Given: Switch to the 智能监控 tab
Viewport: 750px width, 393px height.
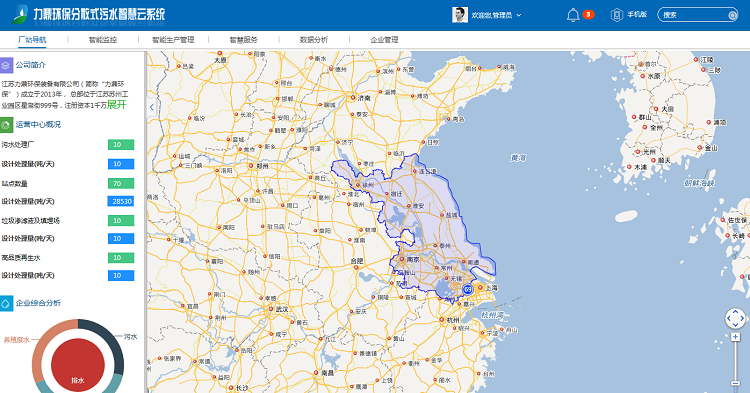Looking at the screenshot, I should (103, 40).
